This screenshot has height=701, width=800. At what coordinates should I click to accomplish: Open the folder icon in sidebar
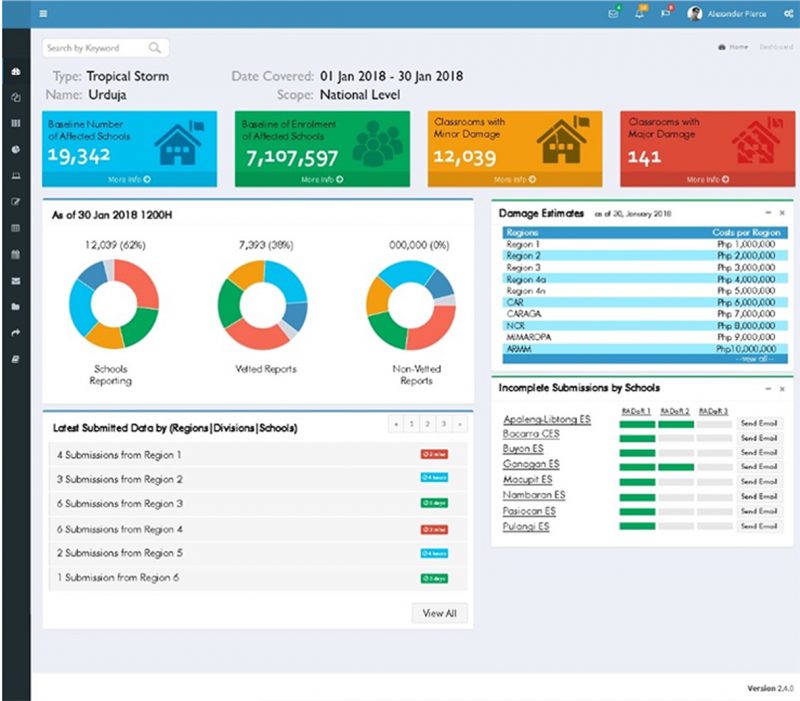[15, 307]
